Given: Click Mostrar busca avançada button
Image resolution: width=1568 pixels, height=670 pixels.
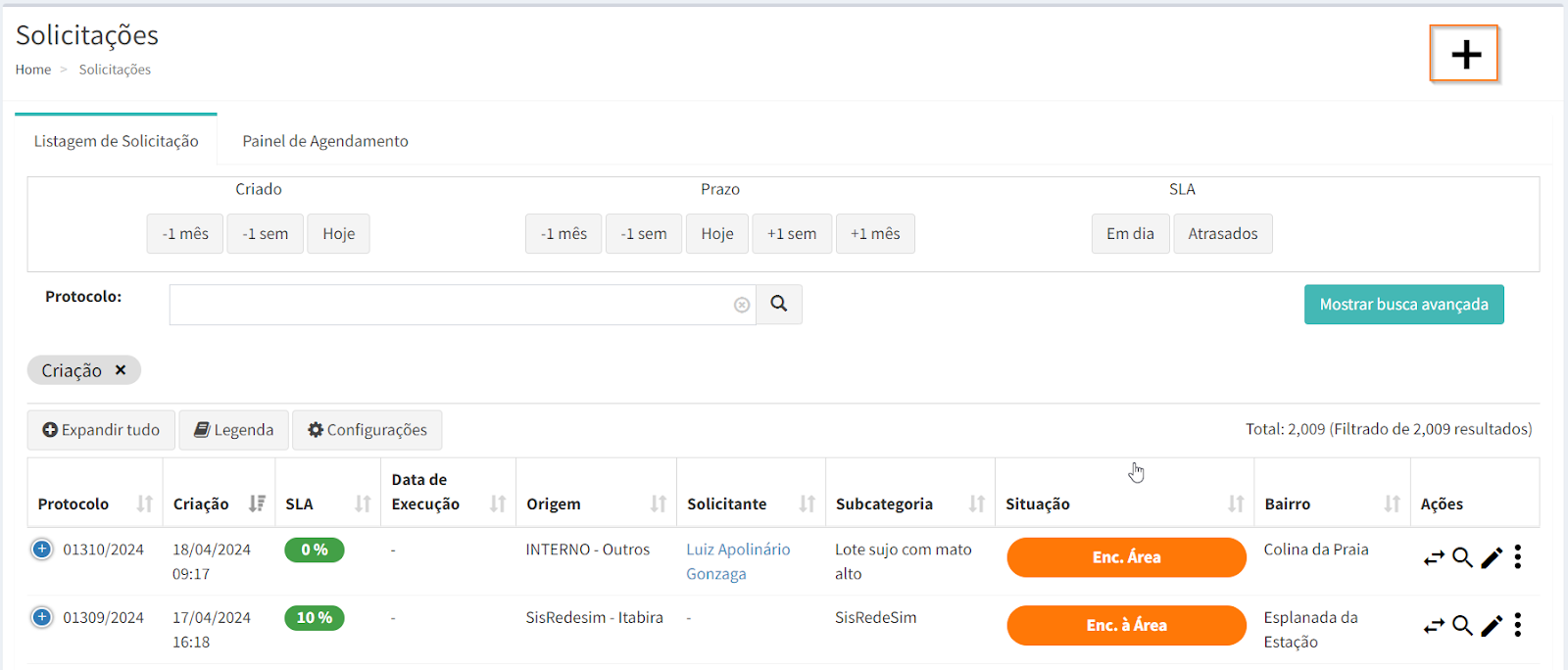Looking at the screenshot, I should tap(1403, 305).
